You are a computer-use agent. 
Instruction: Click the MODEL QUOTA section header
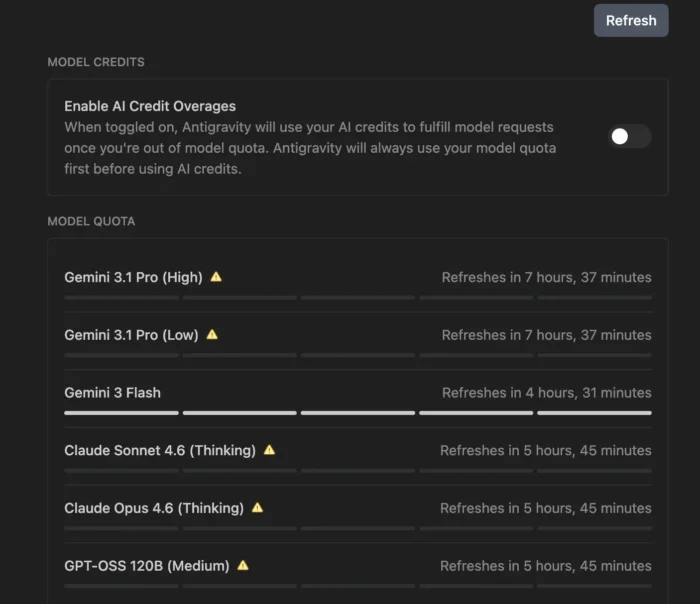pos(91,221)
